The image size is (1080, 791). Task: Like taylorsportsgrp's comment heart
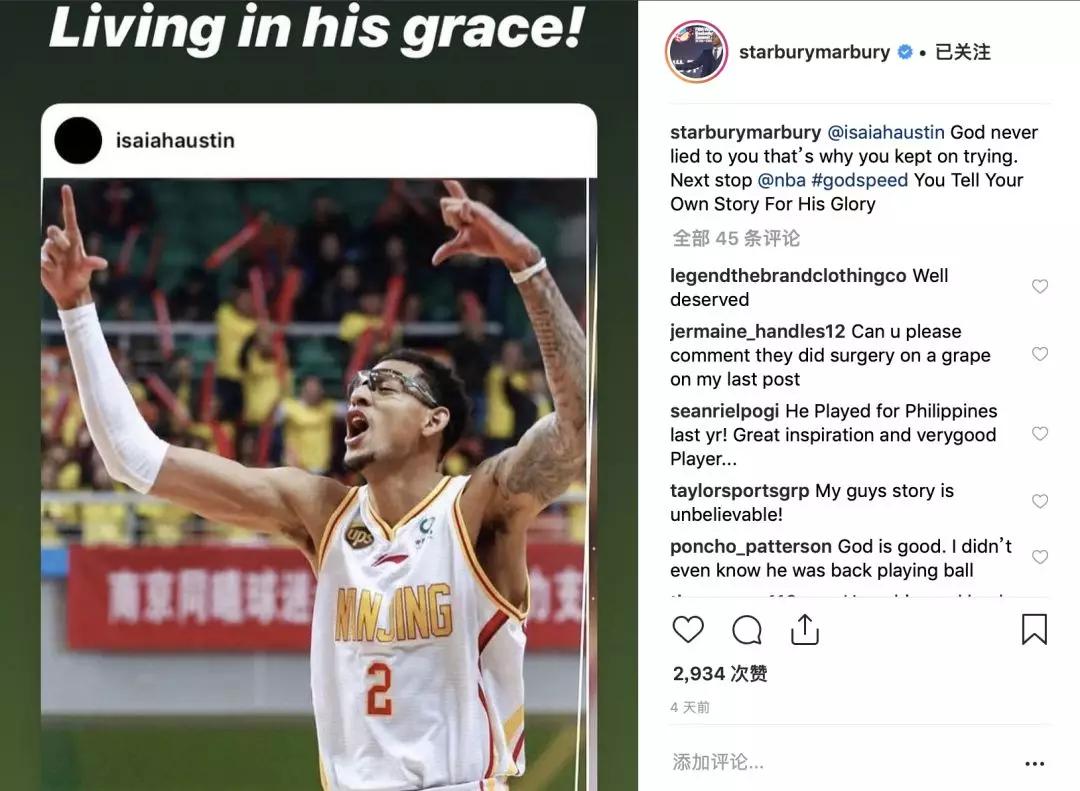coord(1039,501)
